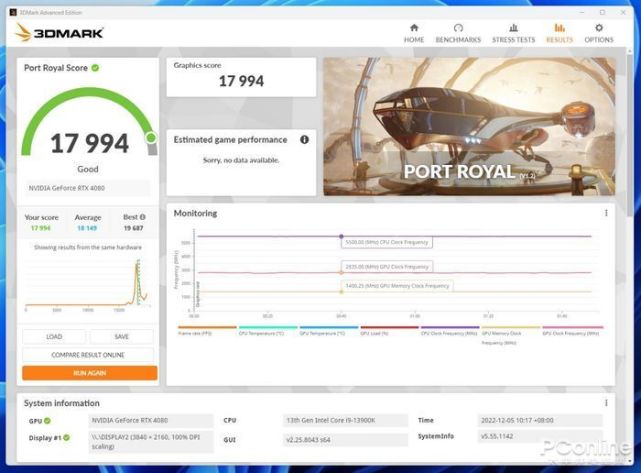Screen dimensions: 641x473
Task: Click the 3DMark logo
Action: [x=60, y=32]
